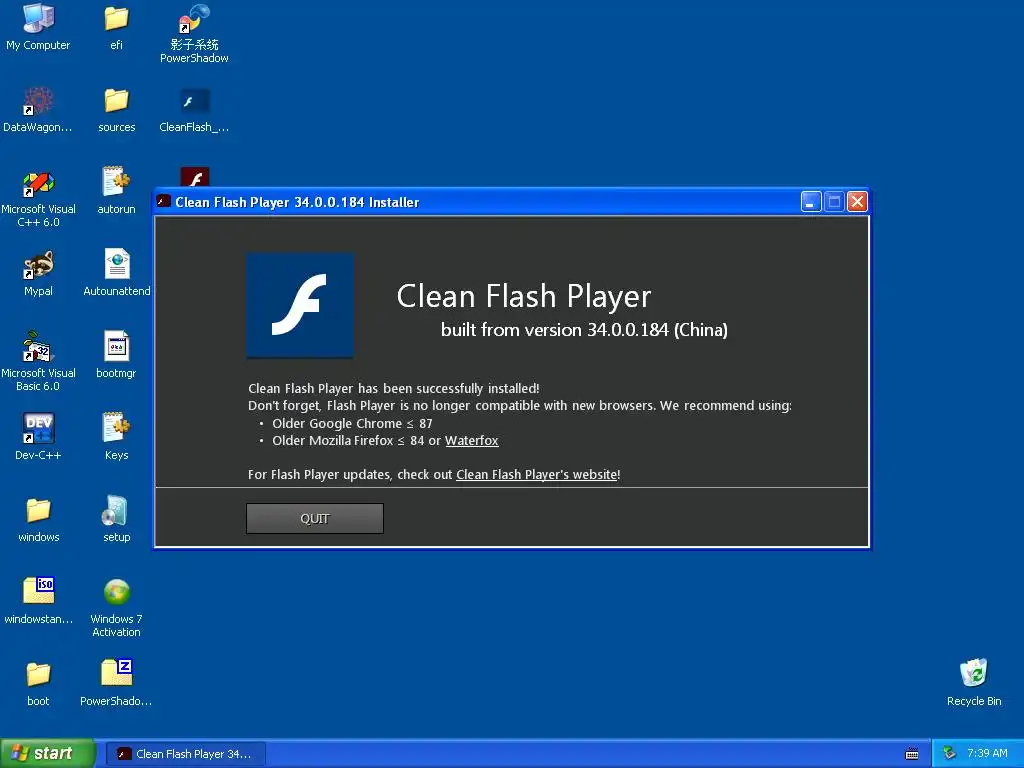Image resolution: width=1024 pixels, height=768 pixels.
Task: Open the Clean Flash Player's website link
Action: click(x=536, y=475)
